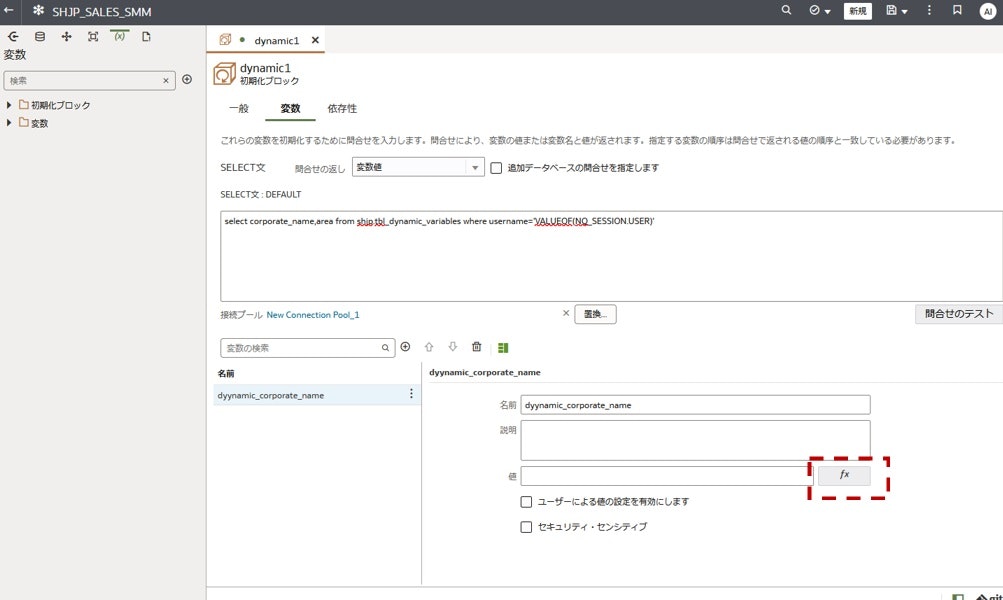Image resolution: width=1003 pixels, height=600 pixels.
Task: Expand the 変数 folder in tree
Action: click(x=9, y=123)
